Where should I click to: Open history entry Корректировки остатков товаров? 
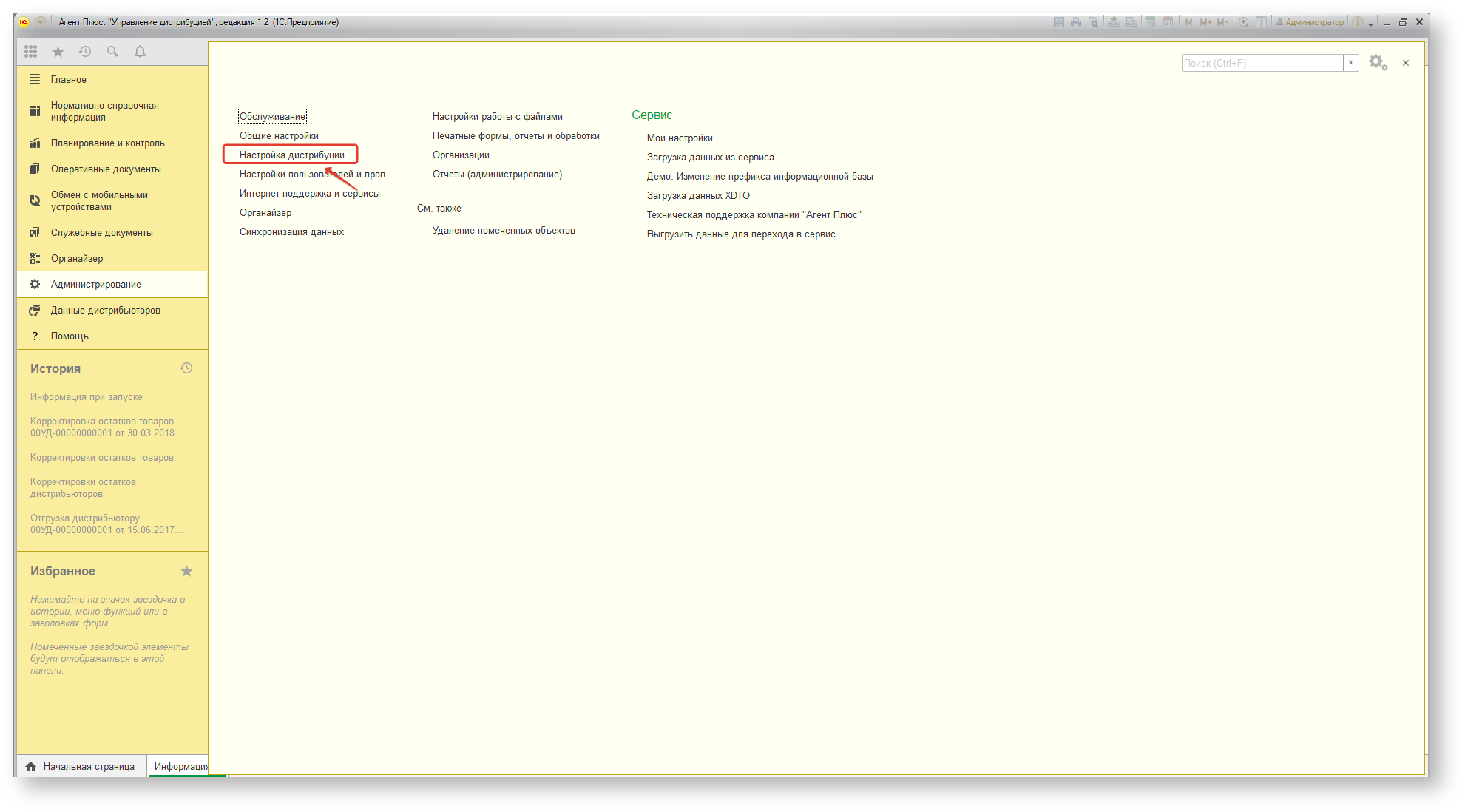[x=102, y=457]
